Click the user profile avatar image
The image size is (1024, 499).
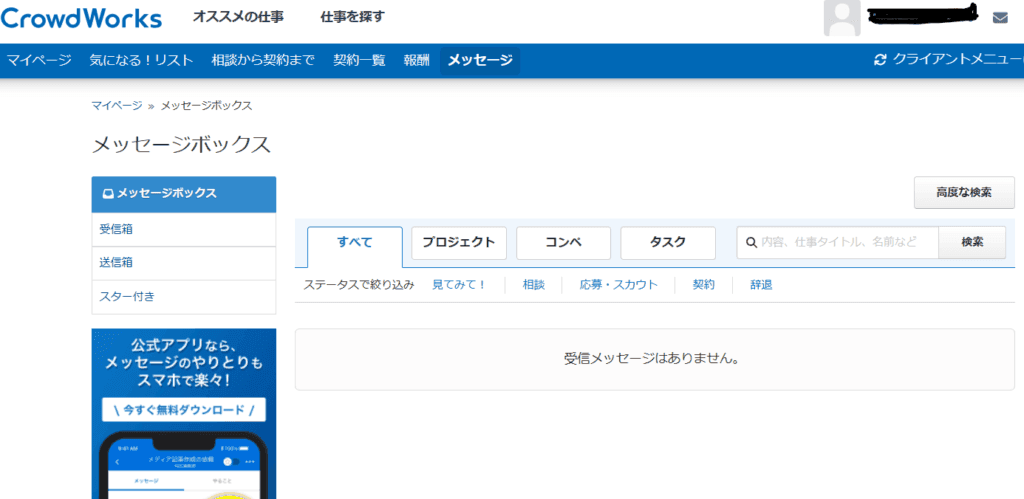(x=841, y=18)
